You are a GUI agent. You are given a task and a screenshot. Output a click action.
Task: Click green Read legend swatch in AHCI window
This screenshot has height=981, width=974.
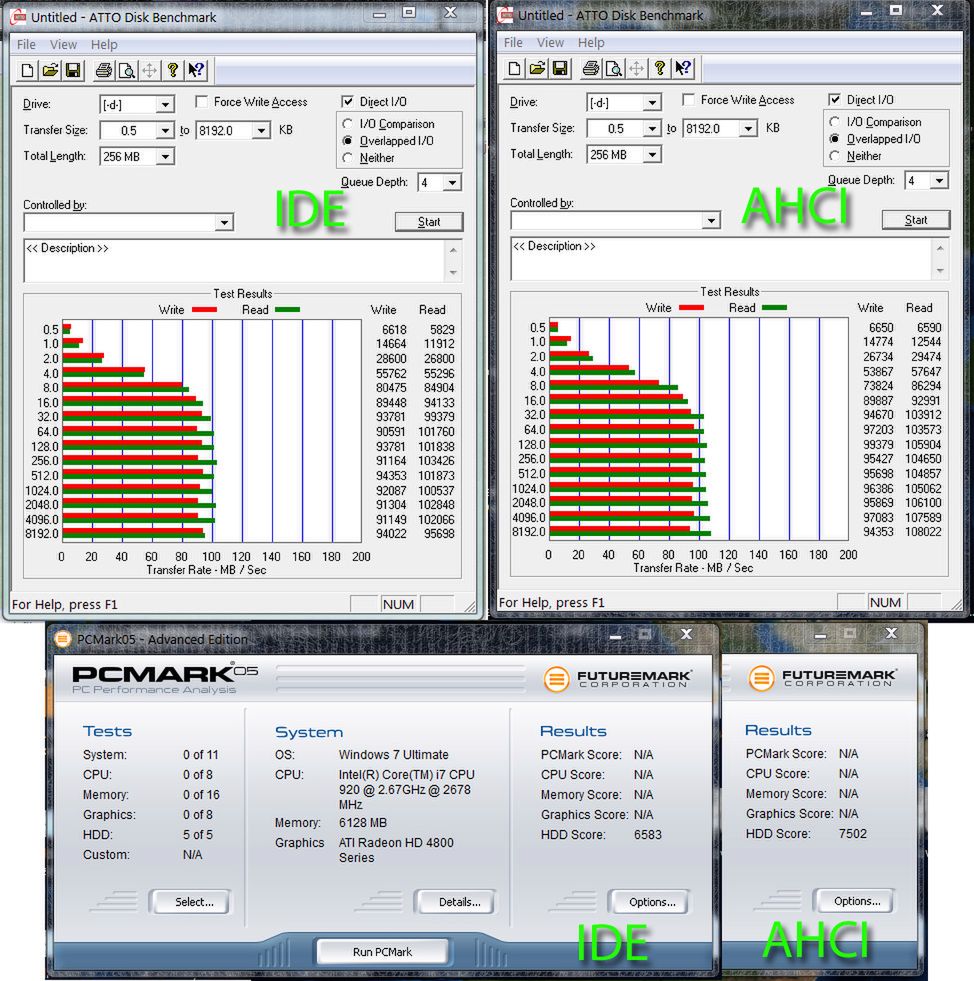click(774, 308)
